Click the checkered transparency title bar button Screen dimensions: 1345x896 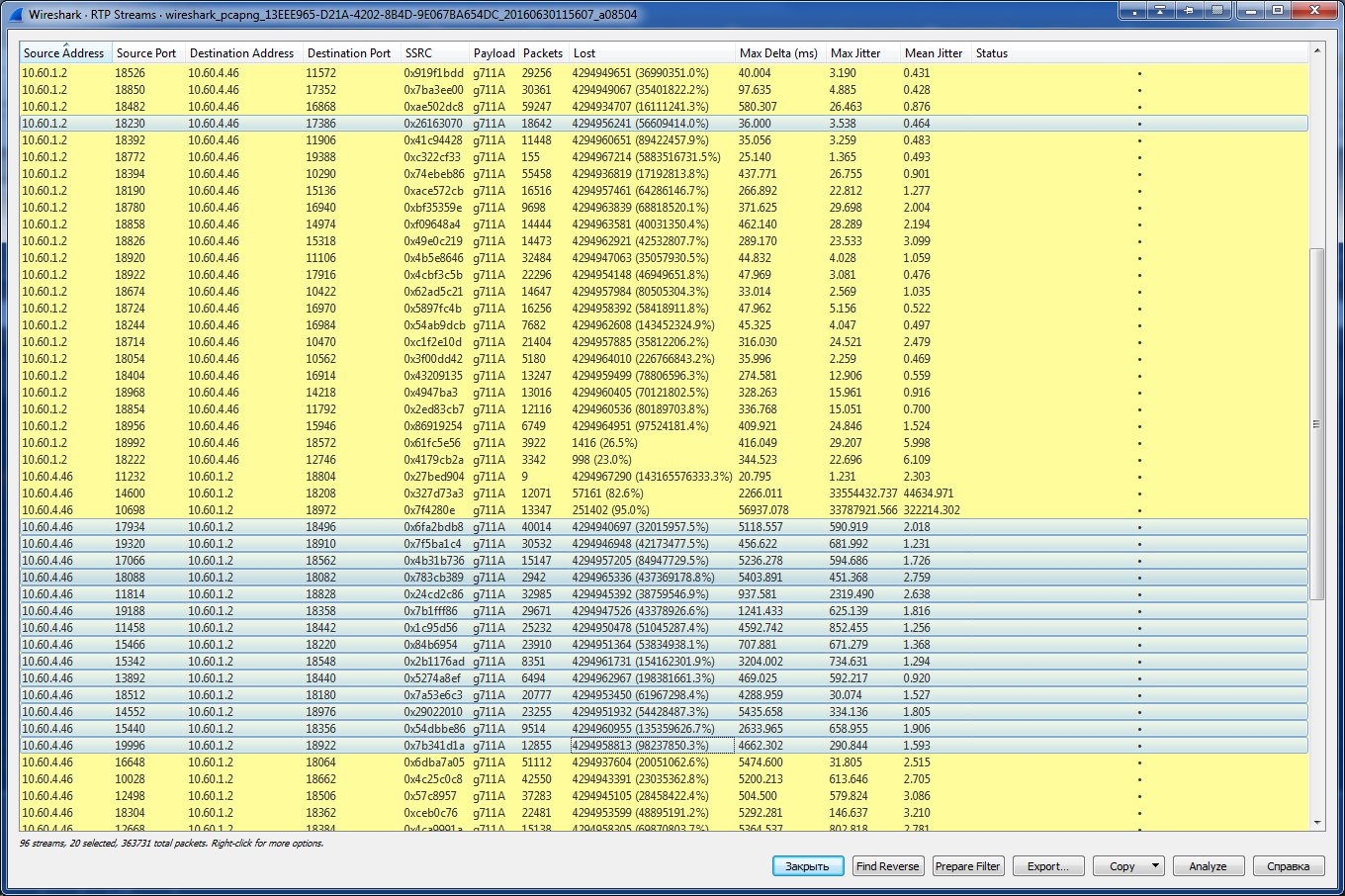coord(1217,11)
